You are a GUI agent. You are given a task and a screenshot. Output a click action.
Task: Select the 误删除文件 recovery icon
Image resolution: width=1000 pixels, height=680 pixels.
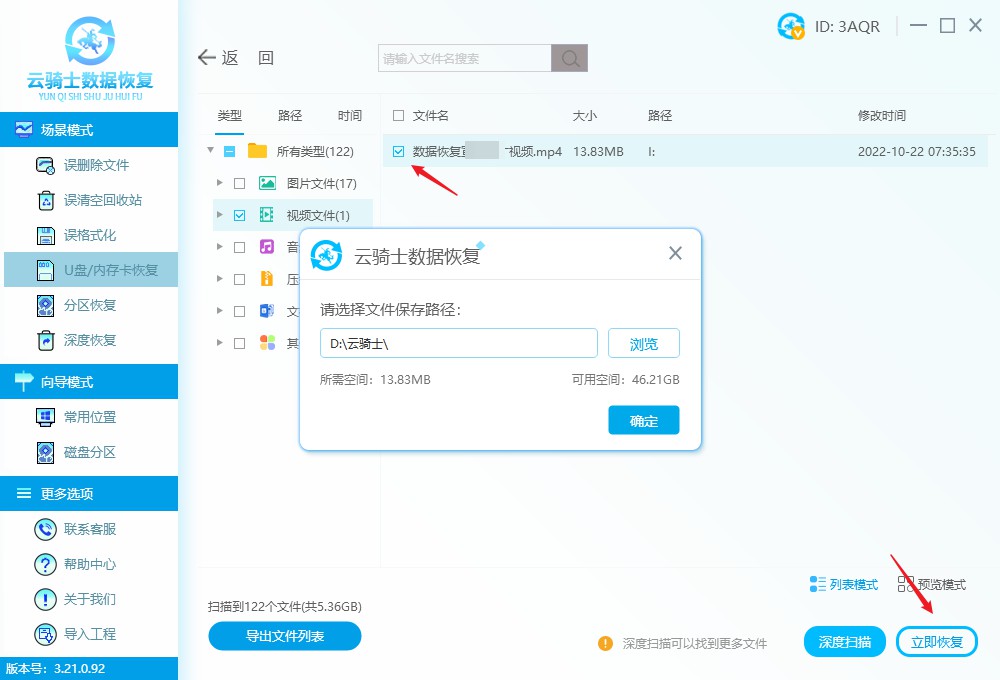point(46,166)
